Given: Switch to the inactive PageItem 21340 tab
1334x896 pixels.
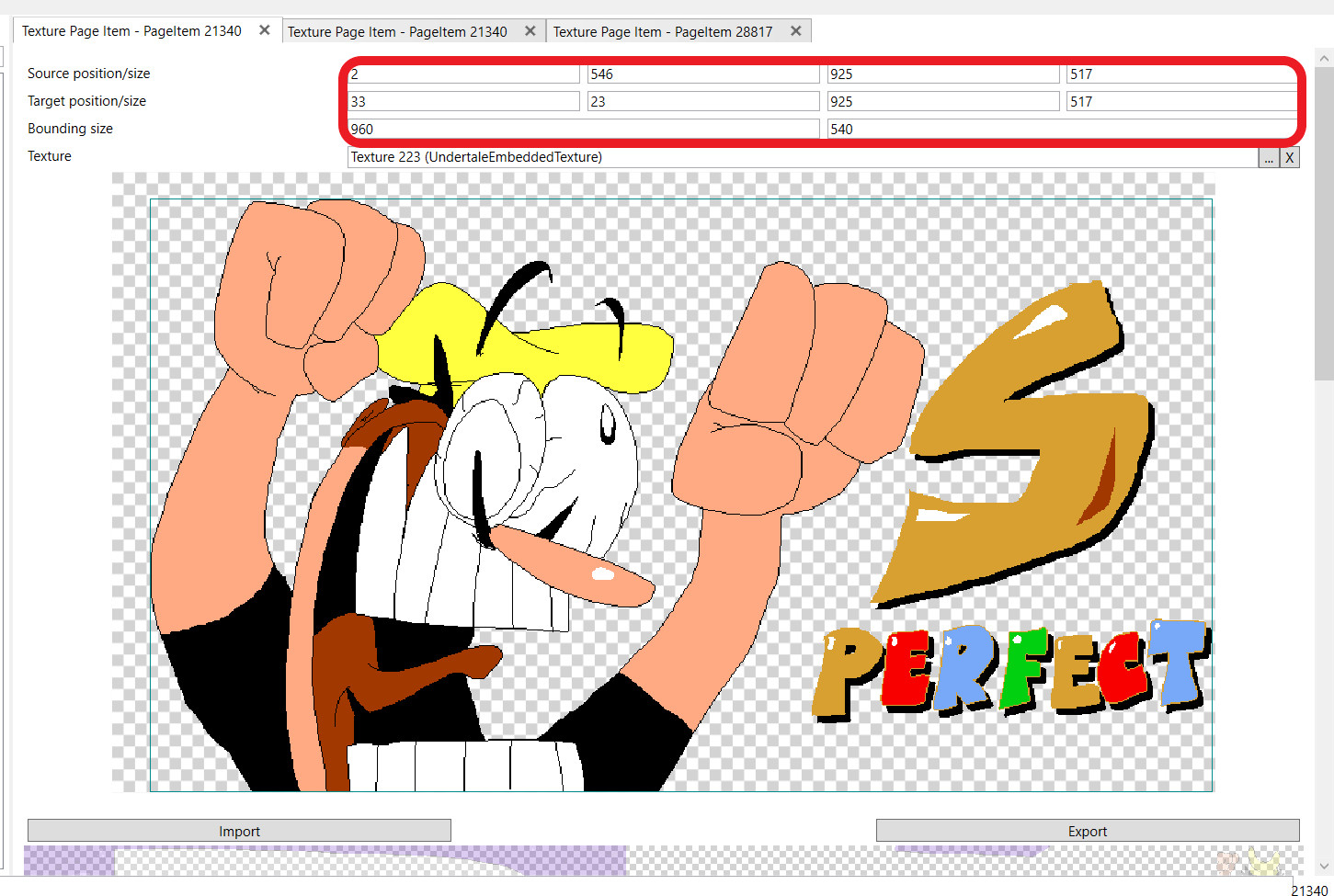Looking at the screenshot, I should click(396, 31).
